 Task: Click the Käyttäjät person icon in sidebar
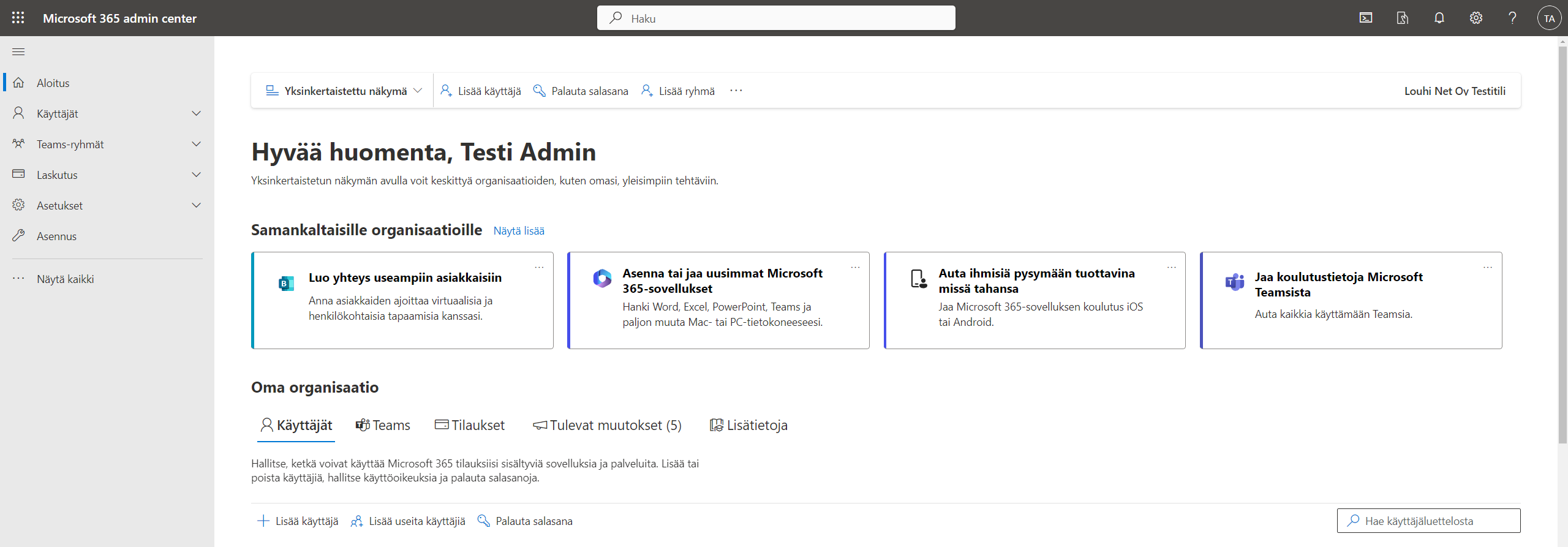(18, 113)
